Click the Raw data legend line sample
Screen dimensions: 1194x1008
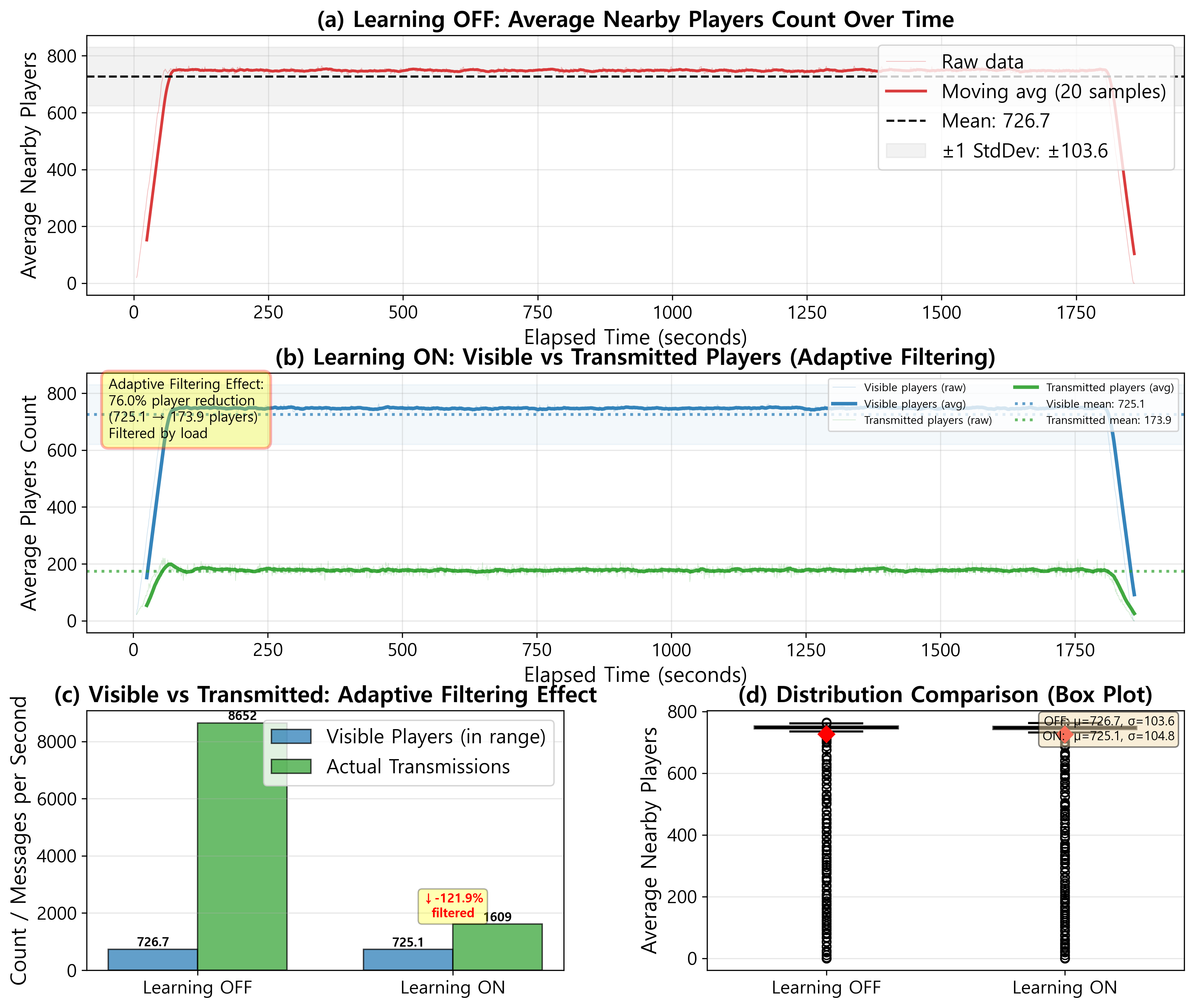pyautogui.click(x=905, y=62)
